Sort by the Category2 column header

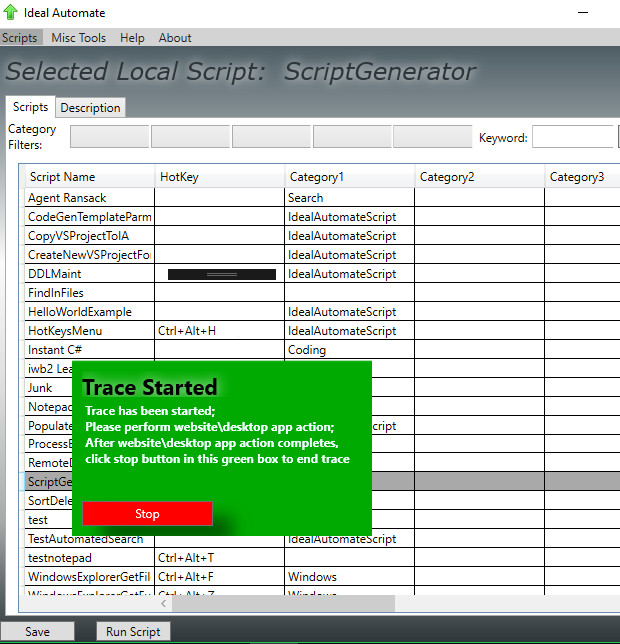click(480, 177)
